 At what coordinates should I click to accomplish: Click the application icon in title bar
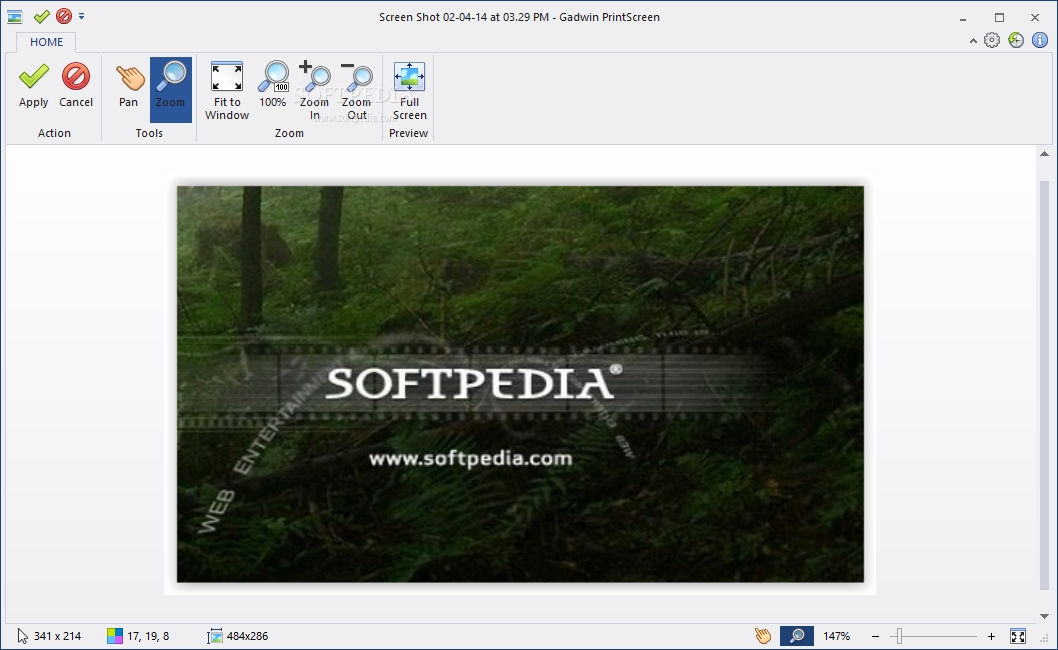click(x=15, y=17)
